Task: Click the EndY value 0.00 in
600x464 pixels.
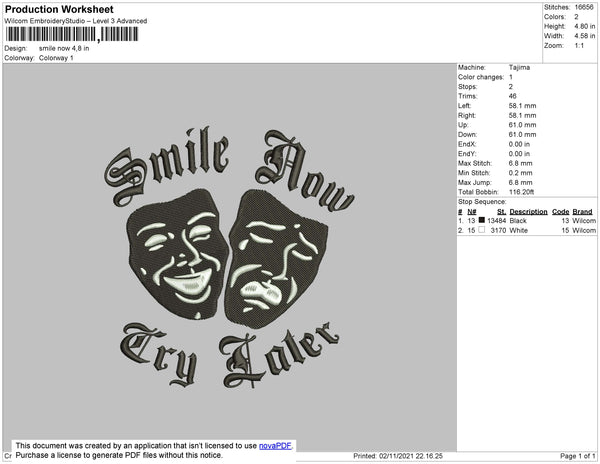Action: [519, 153]
